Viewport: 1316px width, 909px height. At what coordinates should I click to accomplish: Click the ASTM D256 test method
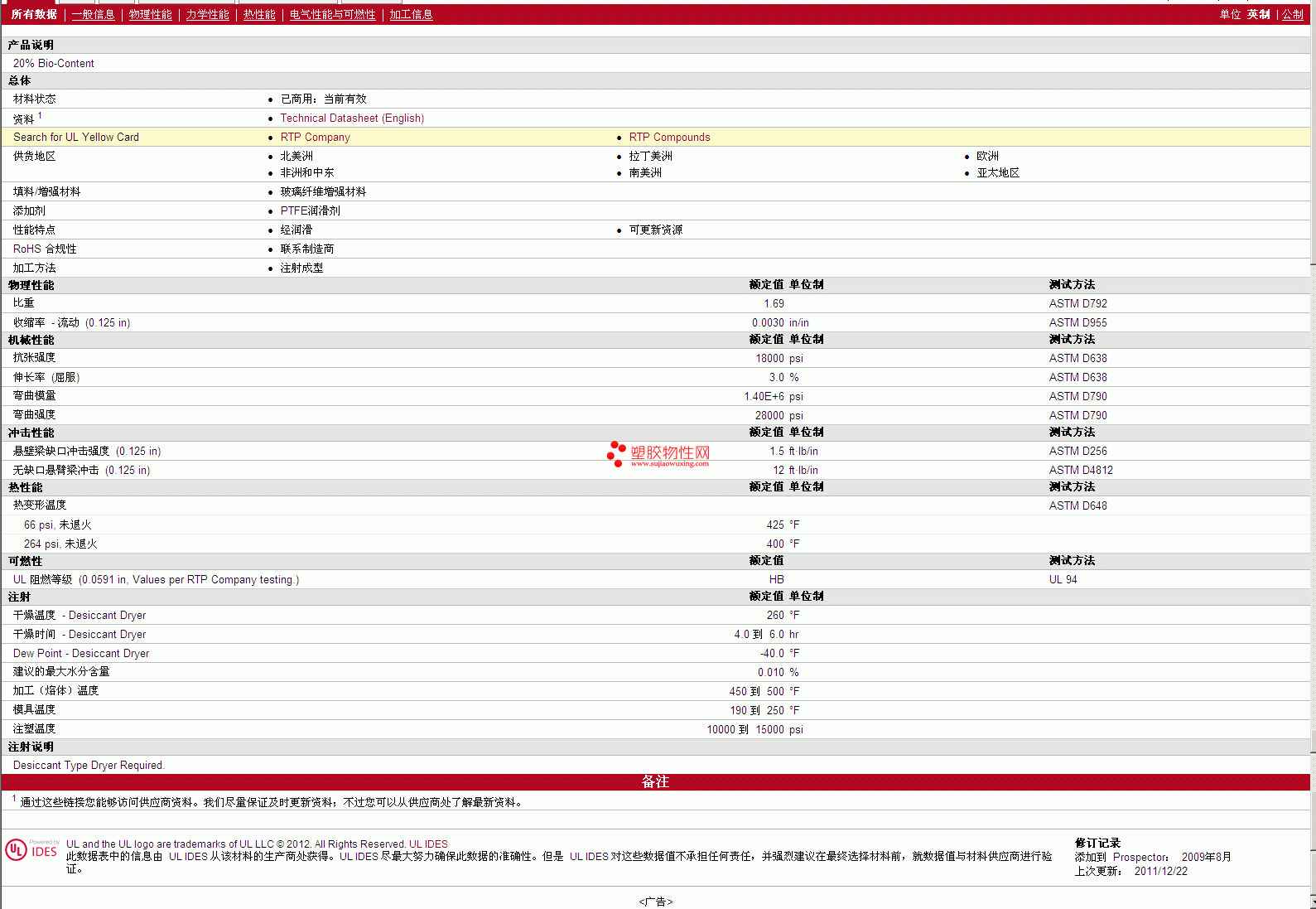click(x=1077, y=451)
